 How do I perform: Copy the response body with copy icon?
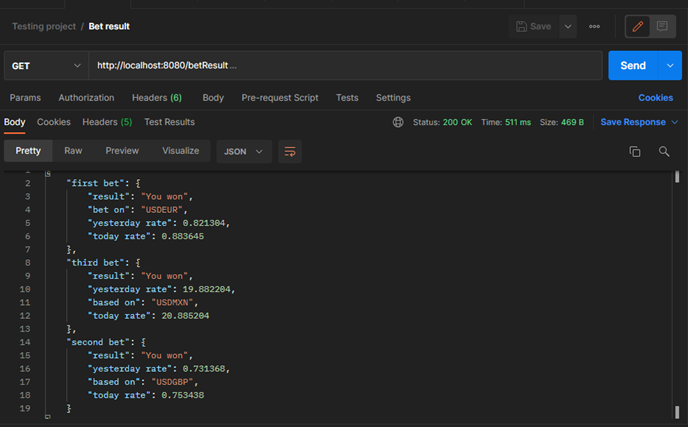point(634,151)
